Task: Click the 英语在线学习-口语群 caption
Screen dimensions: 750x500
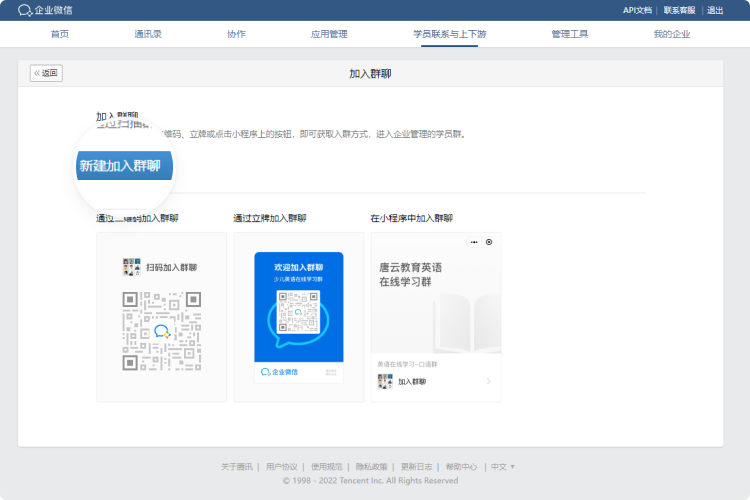Action: coord(407,364)
